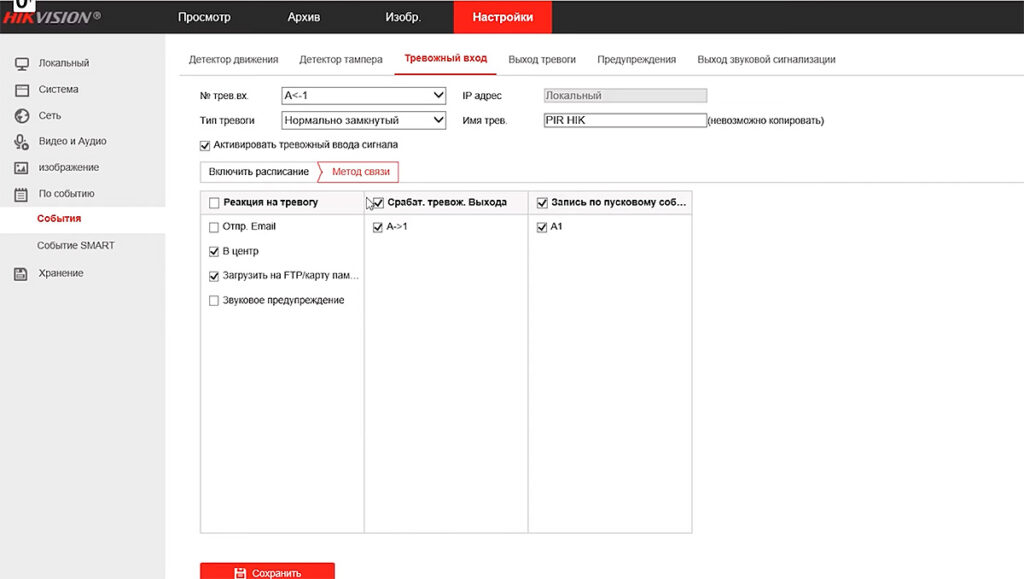Click the Видео и Аудио microphone icon

pyautogui.click(x=22, y=142)
